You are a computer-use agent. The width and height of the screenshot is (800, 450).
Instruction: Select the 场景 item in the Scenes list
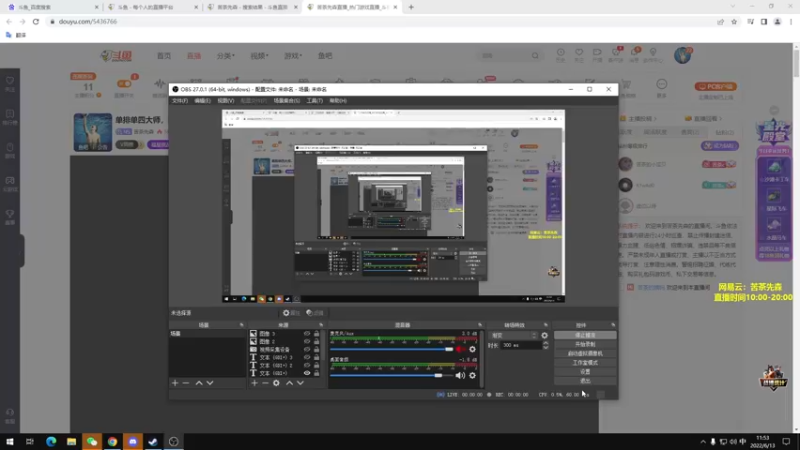pos(207,334)
